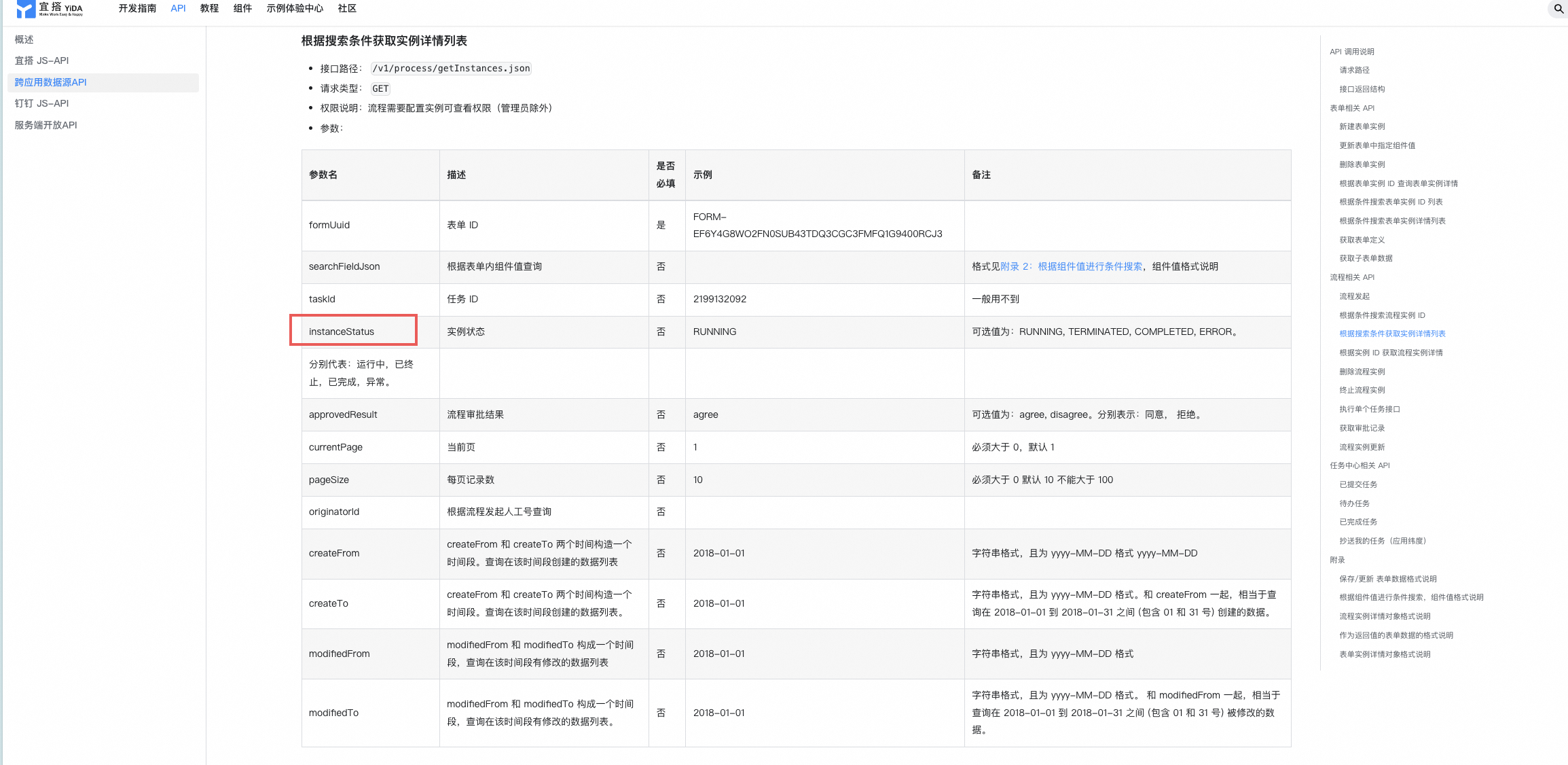Jump to 流程发起 in page outline

point(1354,296)
